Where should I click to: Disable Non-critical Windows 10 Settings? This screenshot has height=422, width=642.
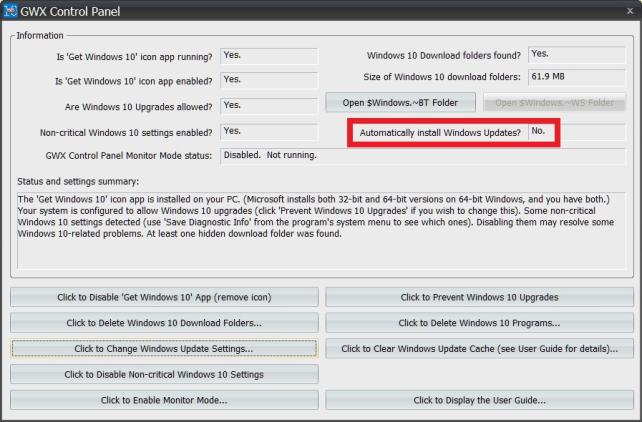[164, 375]
